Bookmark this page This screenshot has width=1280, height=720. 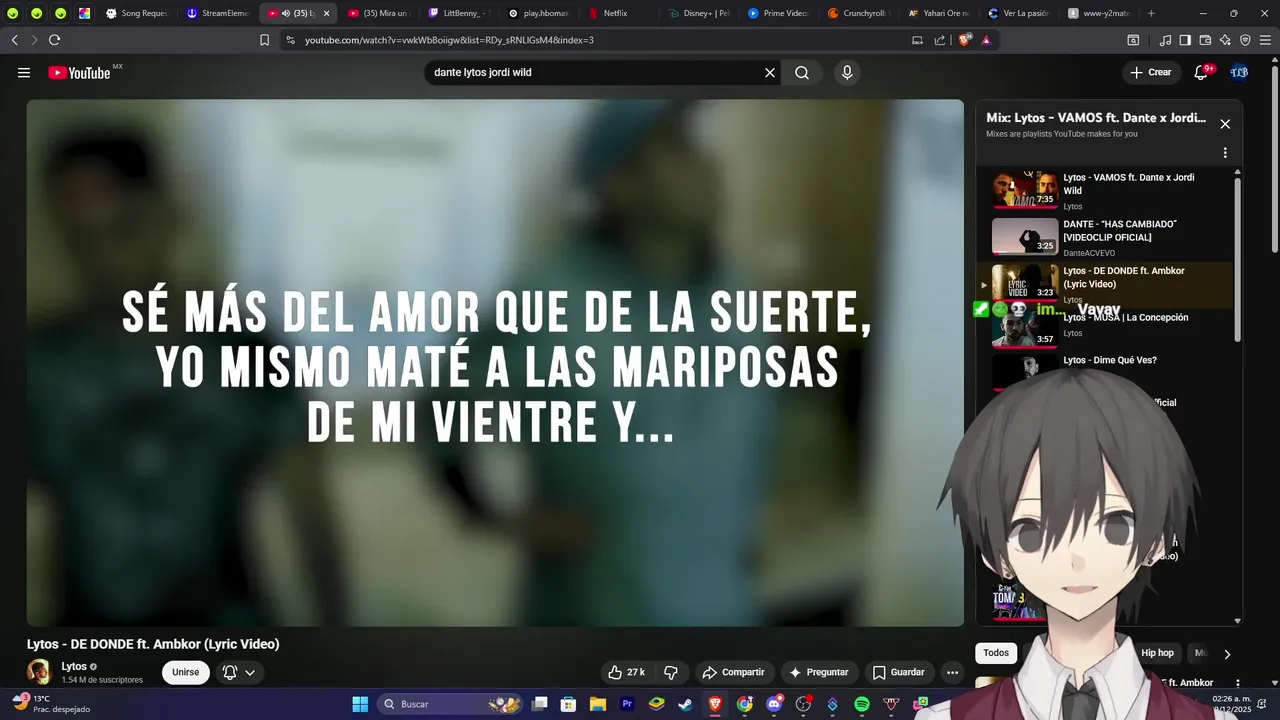pyautogui.click(x=264, y=40)
